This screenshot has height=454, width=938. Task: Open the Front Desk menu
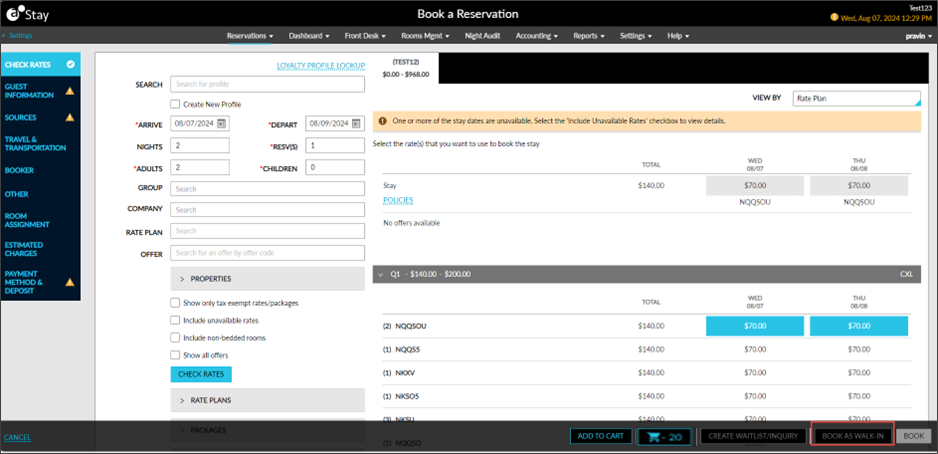click(x=365, y=36)
